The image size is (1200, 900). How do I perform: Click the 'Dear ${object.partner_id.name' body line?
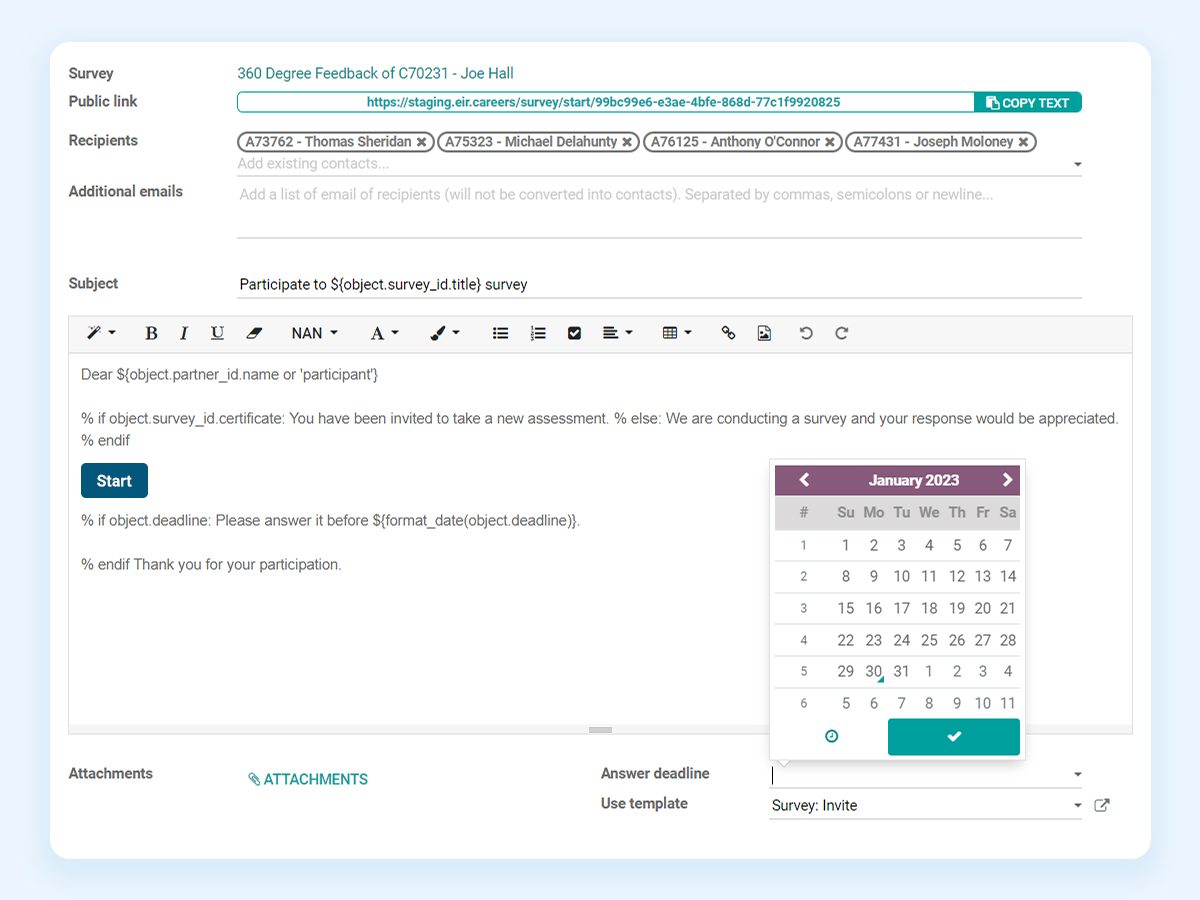(230, 375)
